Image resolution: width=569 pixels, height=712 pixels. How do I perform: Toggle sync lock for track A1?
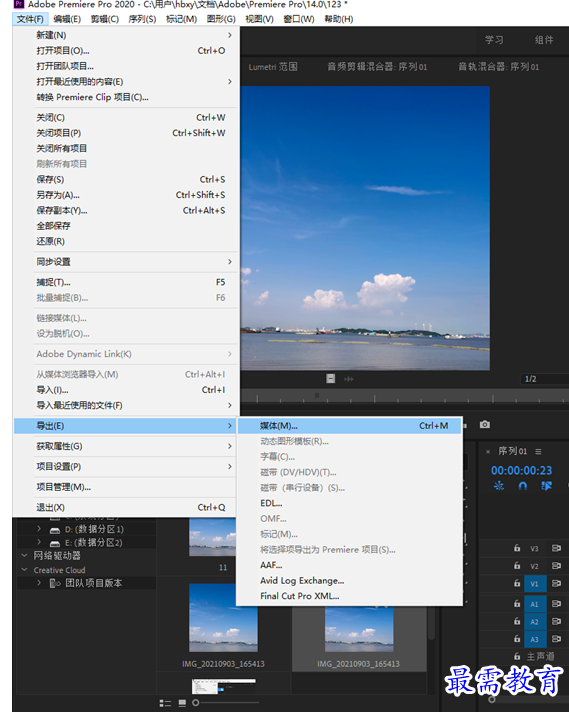pos(556,603)
